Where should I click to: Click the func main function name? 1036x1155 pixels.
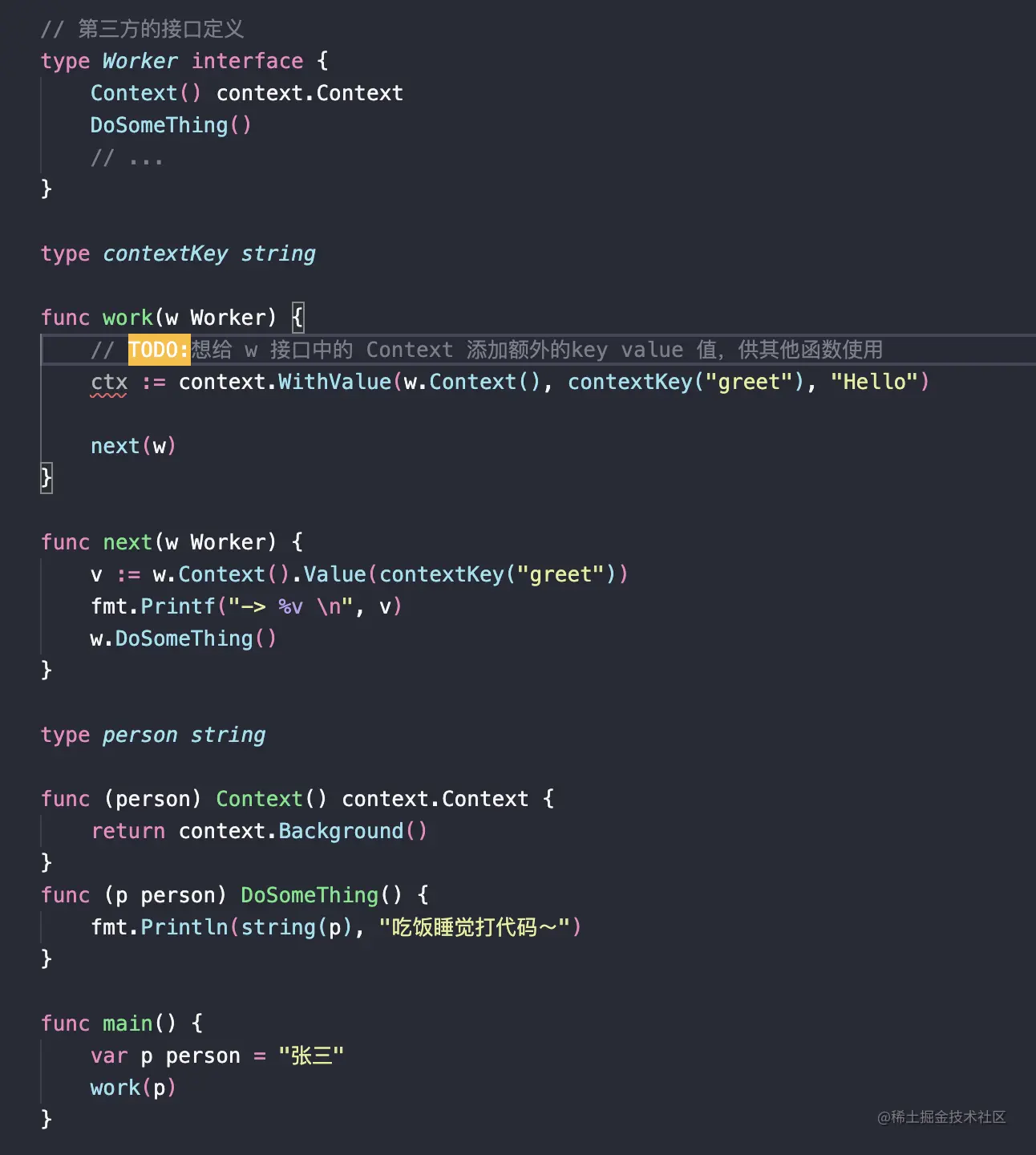(127, 1023)
